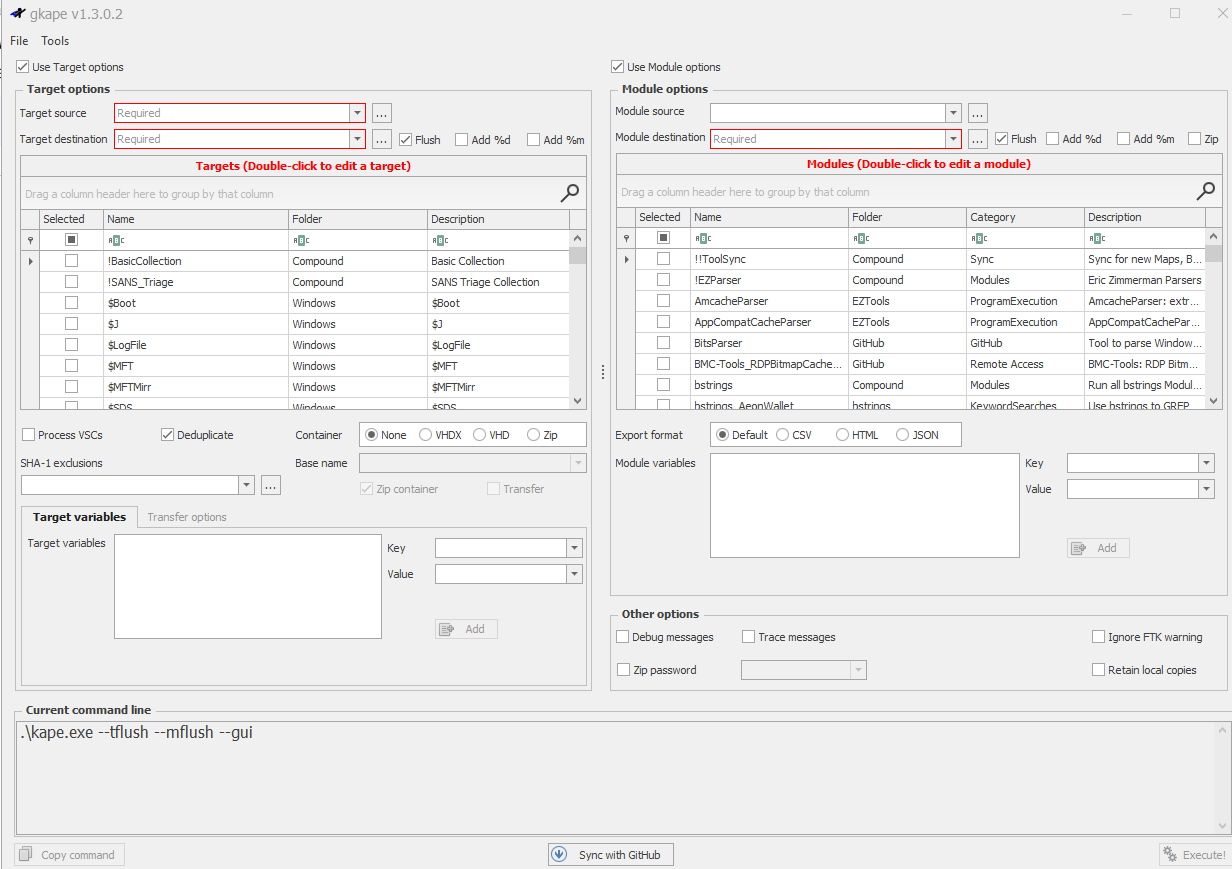Choose CSV export format
This screenshot has width=1232, height=869.
pos(783,435)
